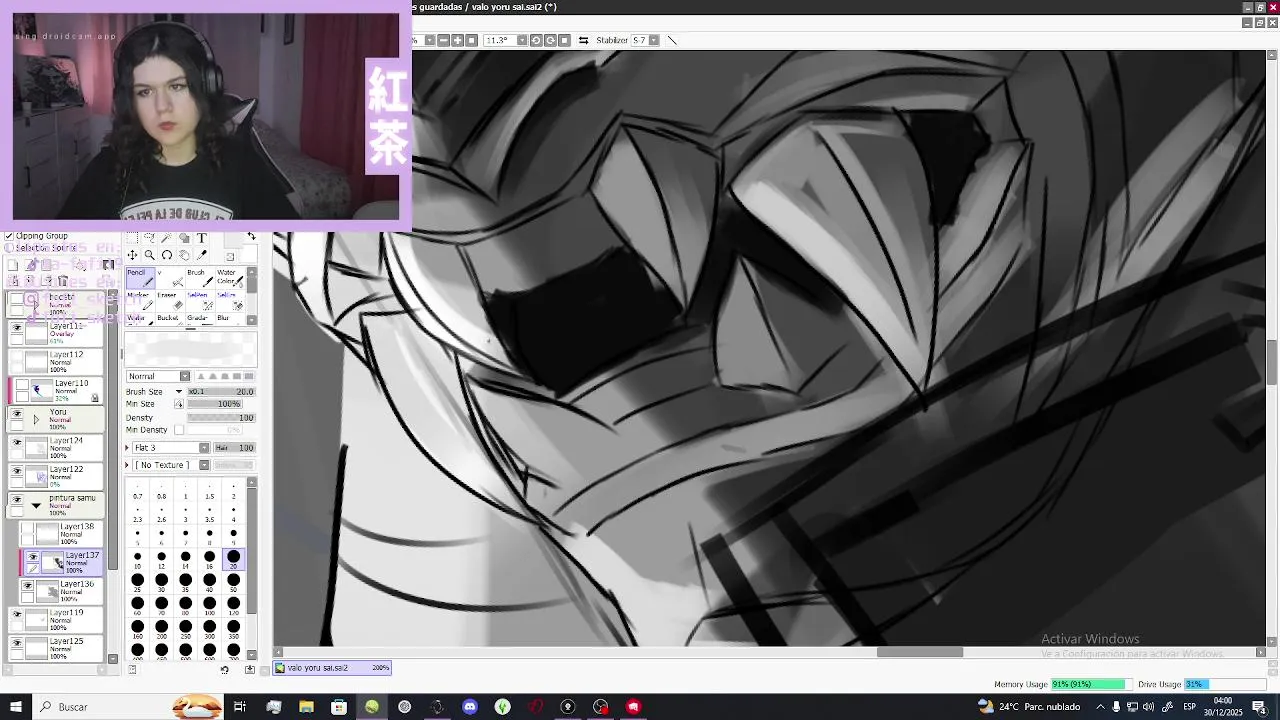The height and width of the screenshot is (720, 1280).
Task: Select the Hand pan tool
Action: click(184, 255)
